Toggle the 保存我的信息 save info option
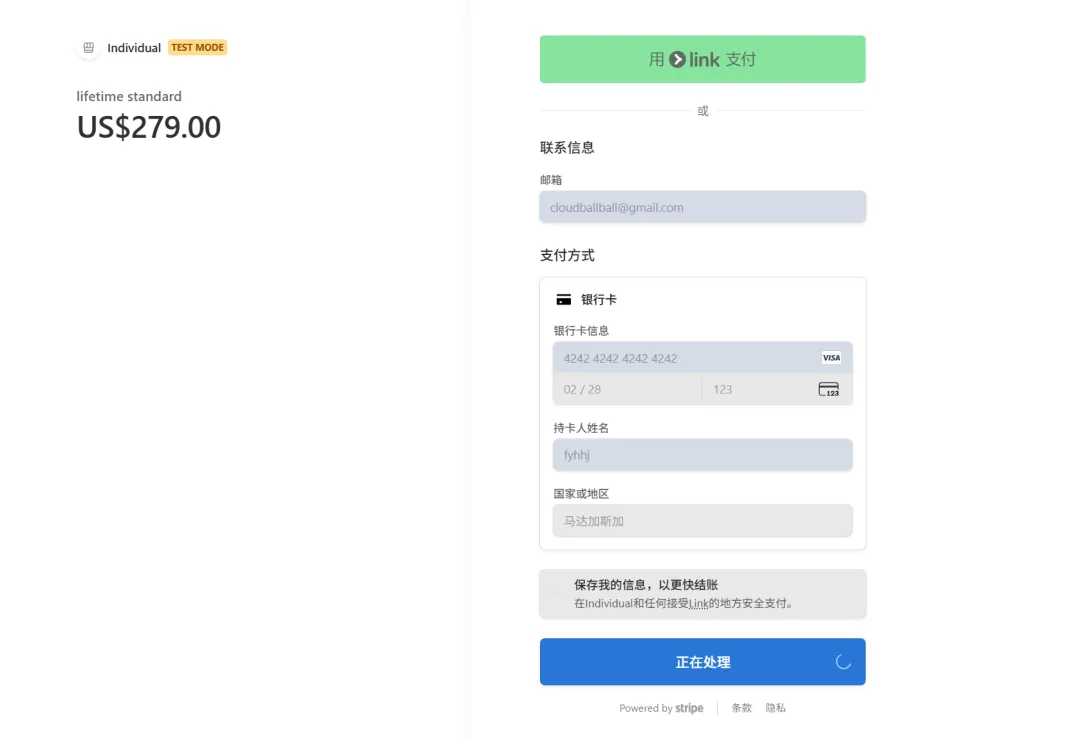 click(558, 594)
